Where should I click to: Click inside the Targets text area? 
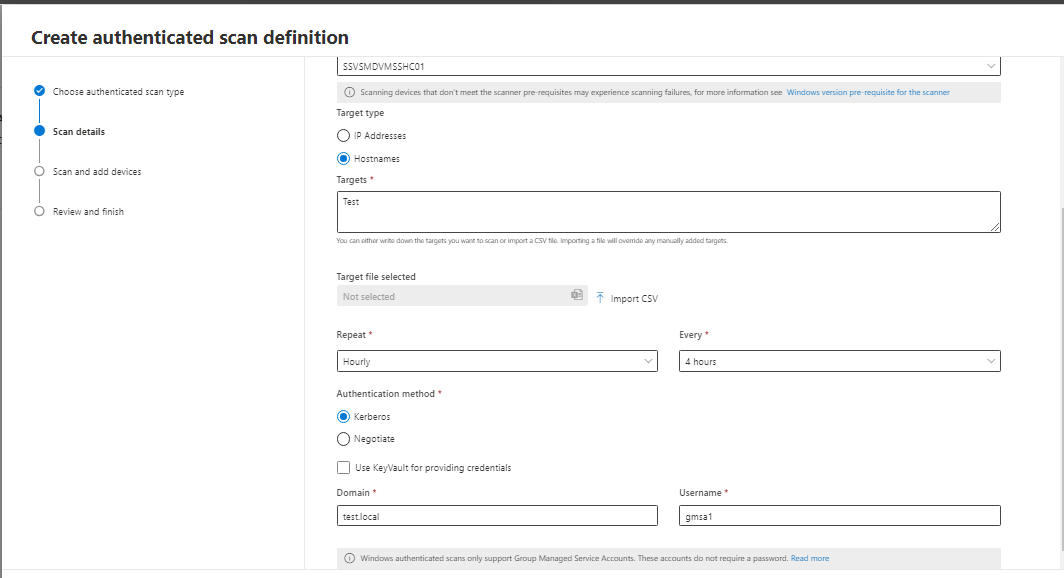pos(665,211)
